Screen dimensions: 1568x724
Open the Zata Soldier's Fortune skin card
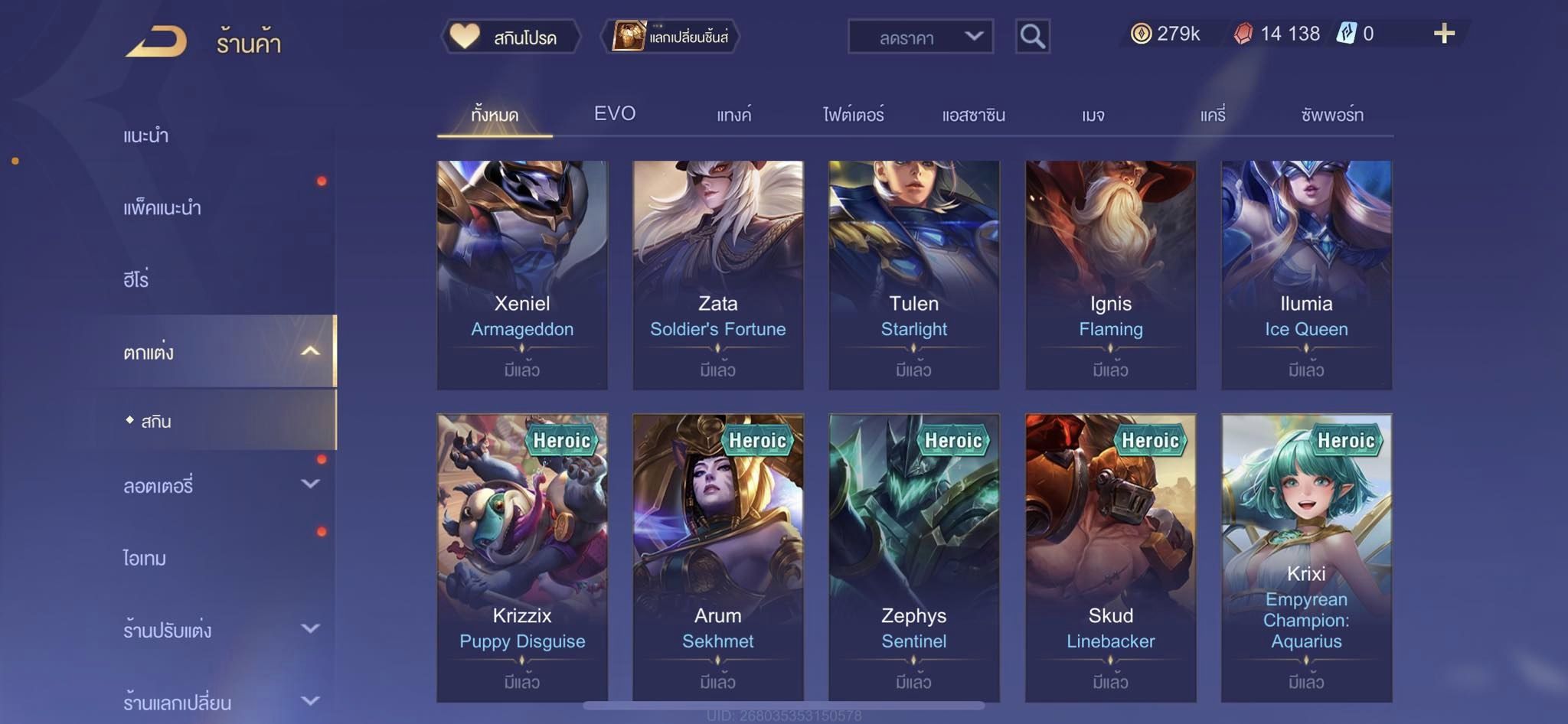pyautogui.click(x=718, y=275)
